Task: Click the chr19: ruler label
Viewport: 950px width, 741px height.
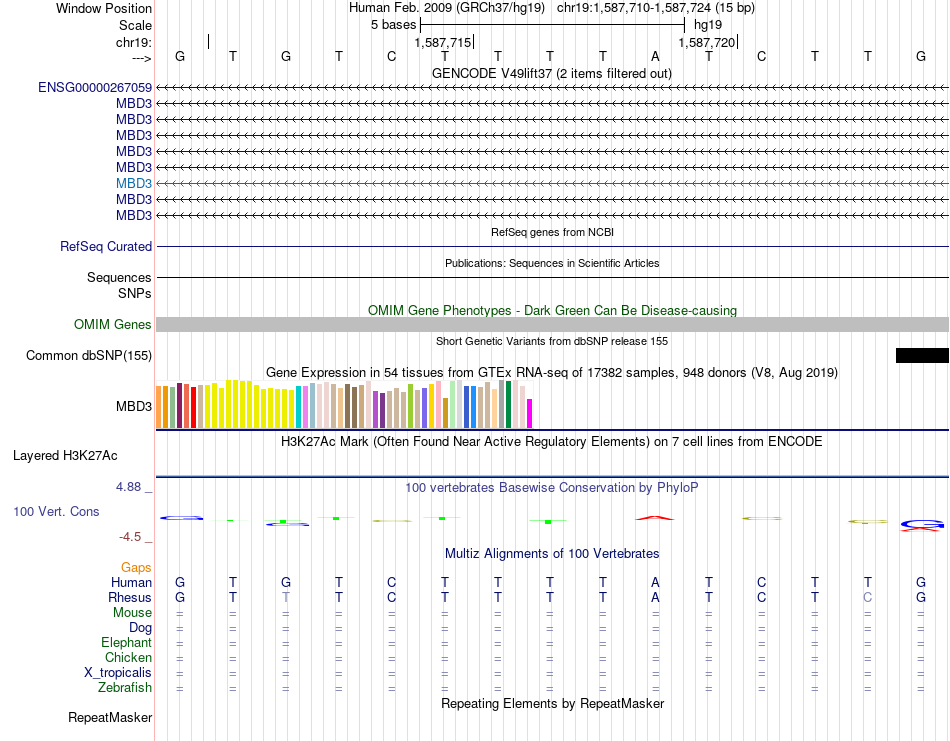Action: click(x=134, y=42)
